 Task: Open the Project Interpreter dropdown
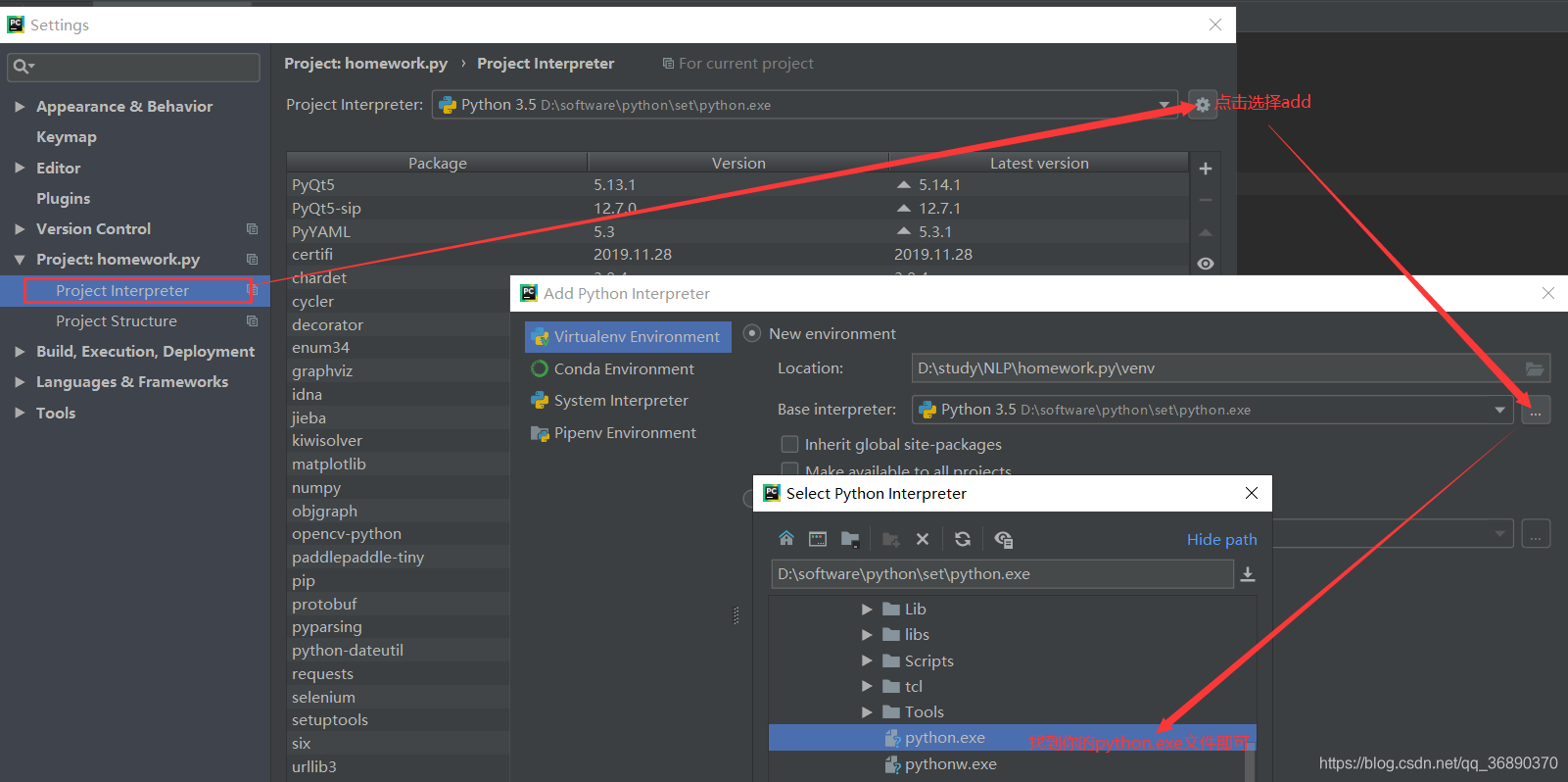tap(1164, 105)
